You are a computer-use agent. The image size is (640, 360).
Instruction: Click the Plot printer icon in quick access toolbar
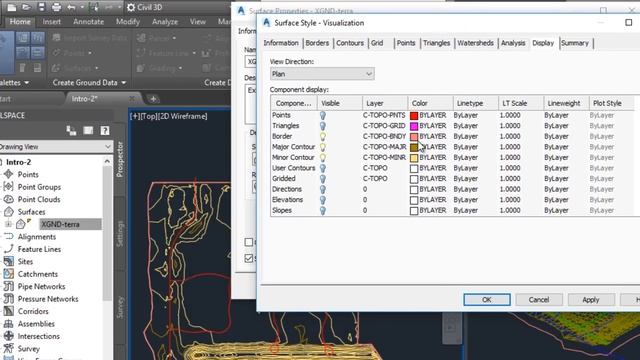point(56,7)
